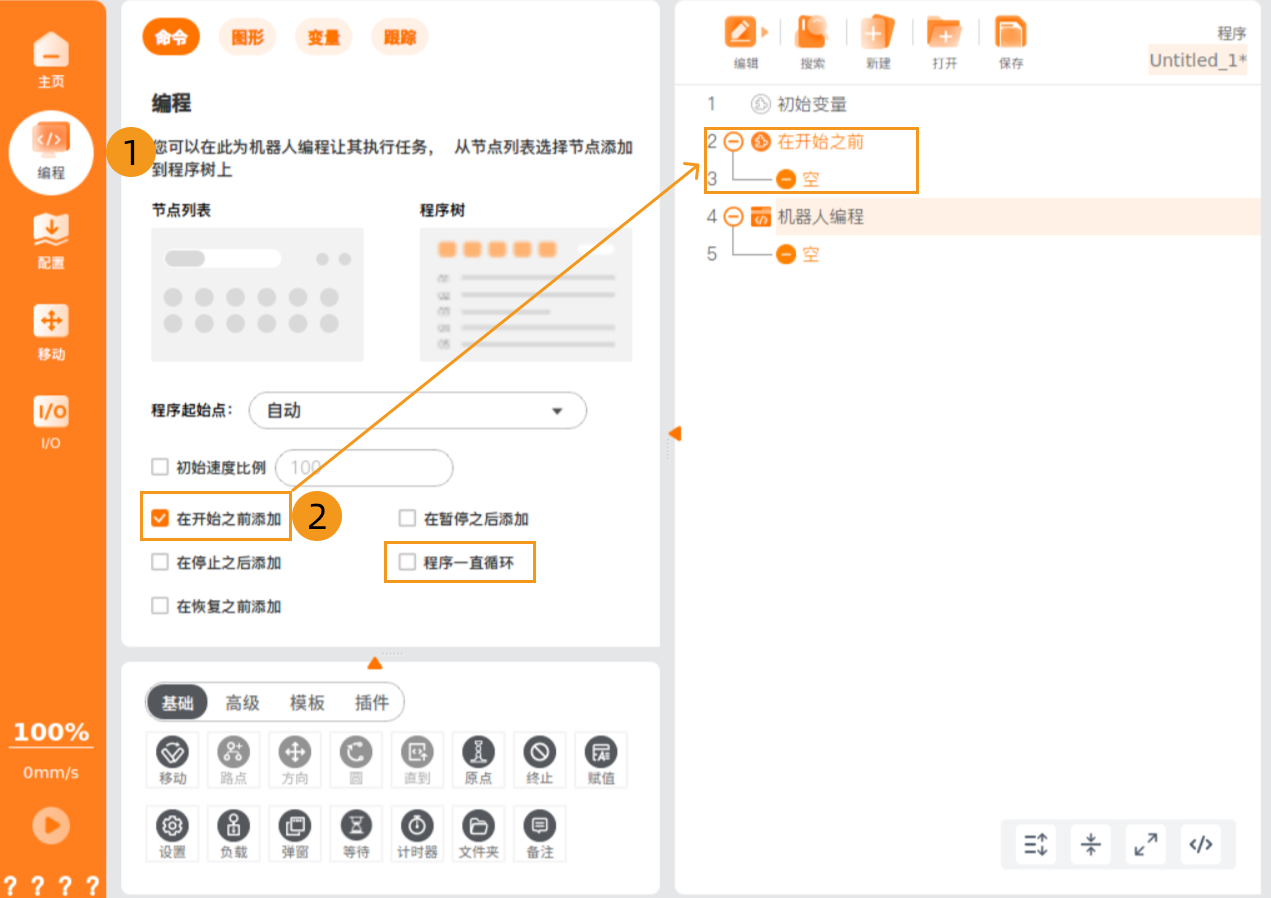Image resolution: width=1271 pixels, height=898 pixels.
Task: Select the 命令 tab
Action: pyautogui.click(x=171, y=38)
